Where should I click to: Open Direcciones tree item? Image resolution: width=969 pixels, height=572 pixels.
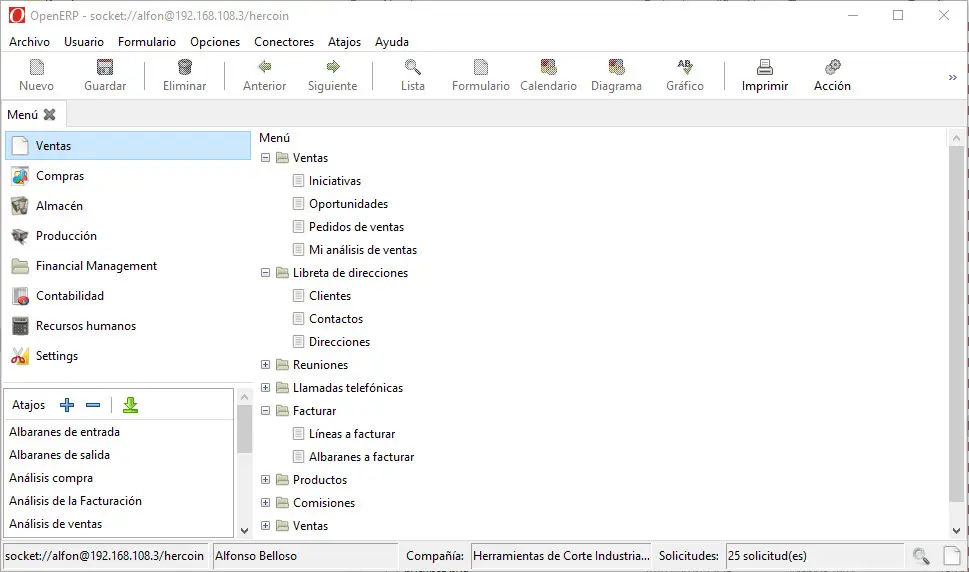point(339,342)
